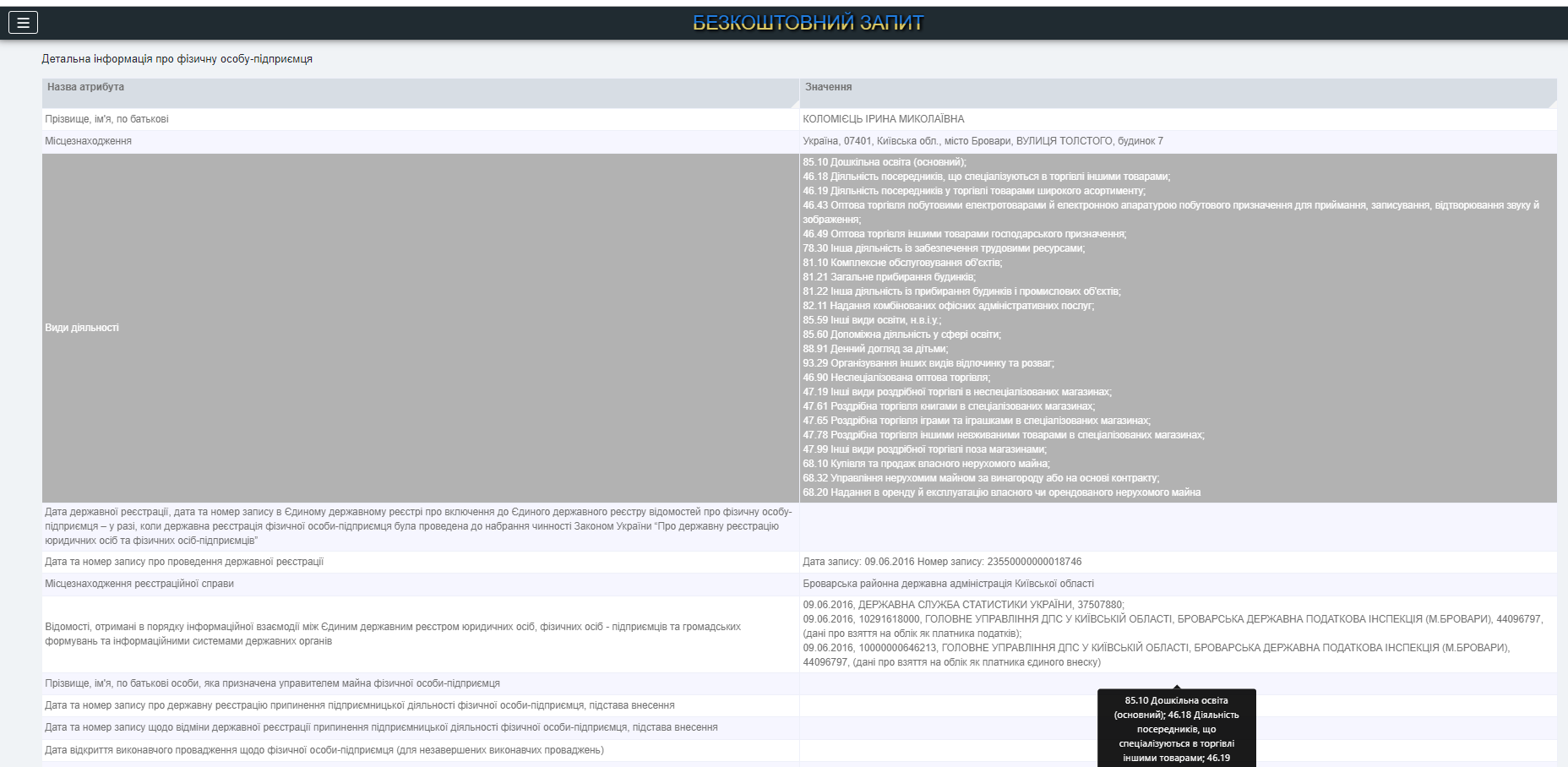This screenshot has width=1568, height=767.
Task: Click the 'Назва атрибута' column header
Action: pos(85,87)
